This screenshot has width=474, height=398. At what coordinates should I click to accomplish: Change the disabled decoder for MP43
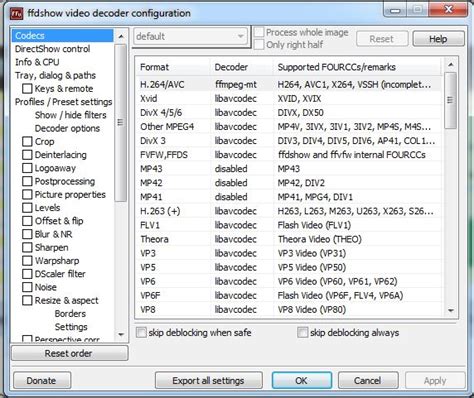pyautogui.click(x=231, y=169)
